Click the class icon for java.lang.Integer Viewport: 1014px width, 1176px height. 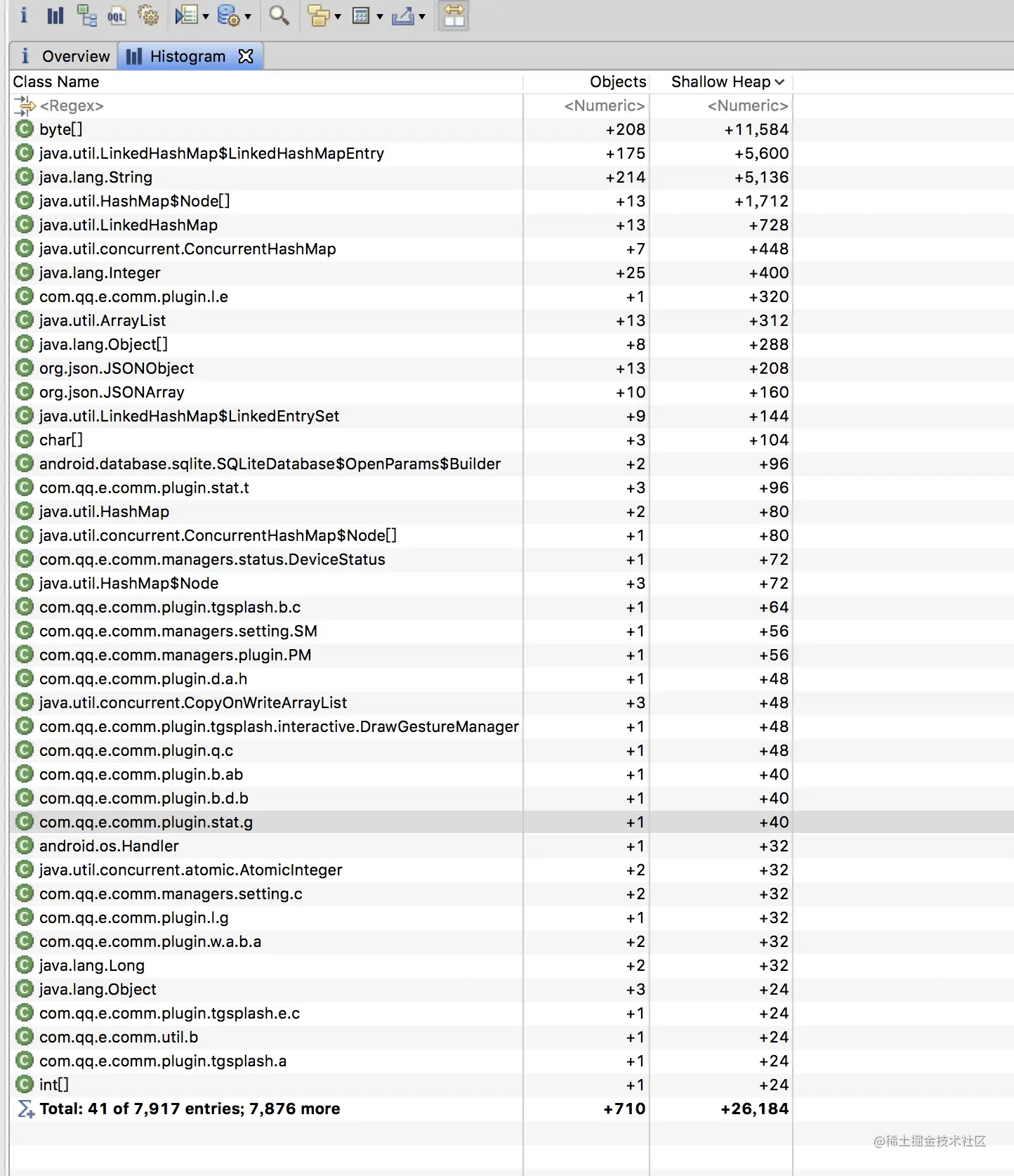[25, 273]
